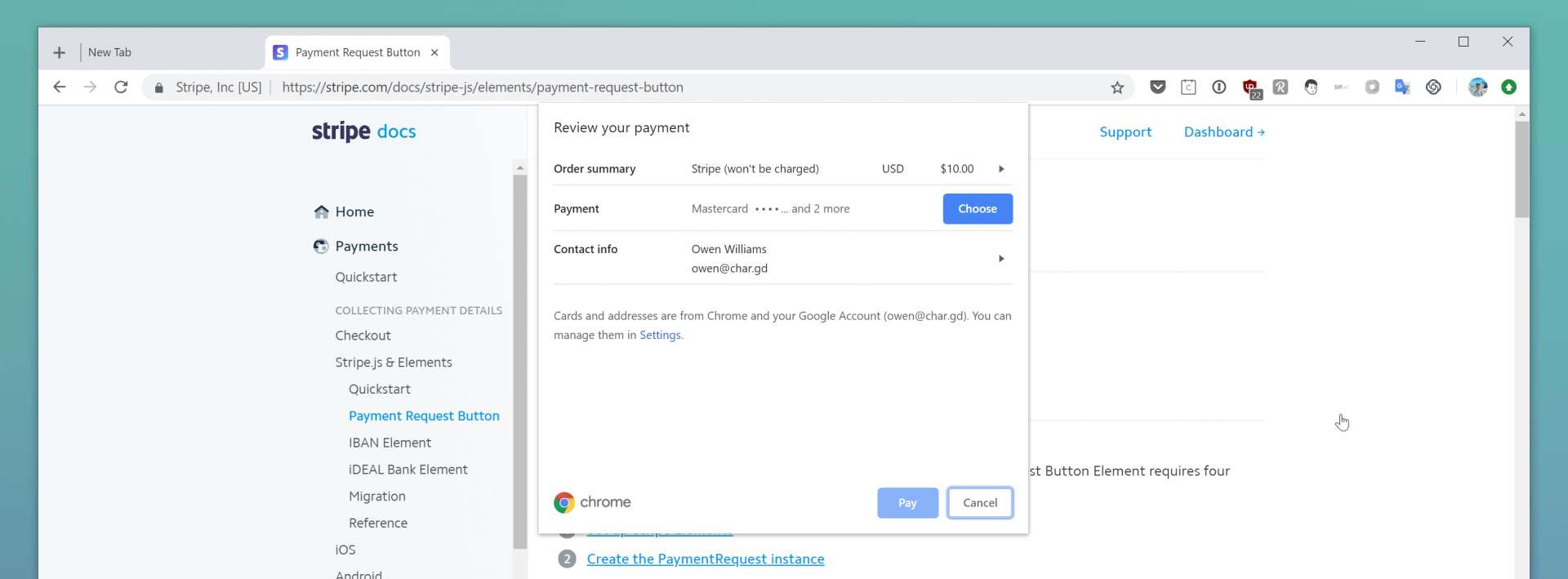Click the Home house icon in sidebar
This screenshot has width=1568, height=579.
click(321, 212)
